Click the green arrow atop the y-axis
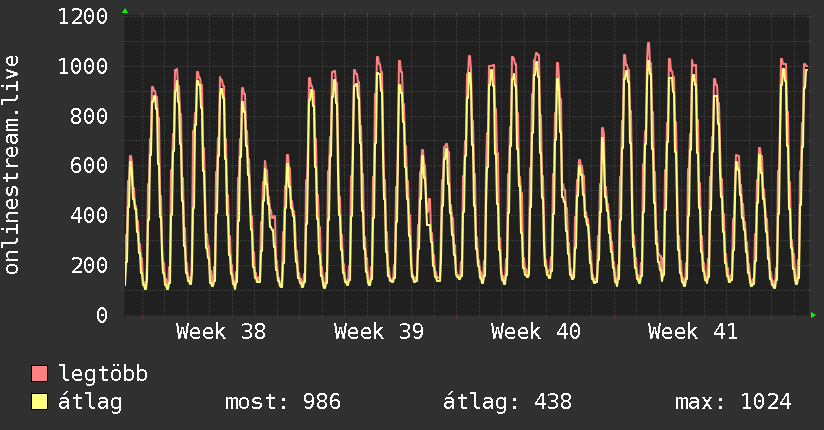Viewport: 824px width, 430px height. (125, 11)
